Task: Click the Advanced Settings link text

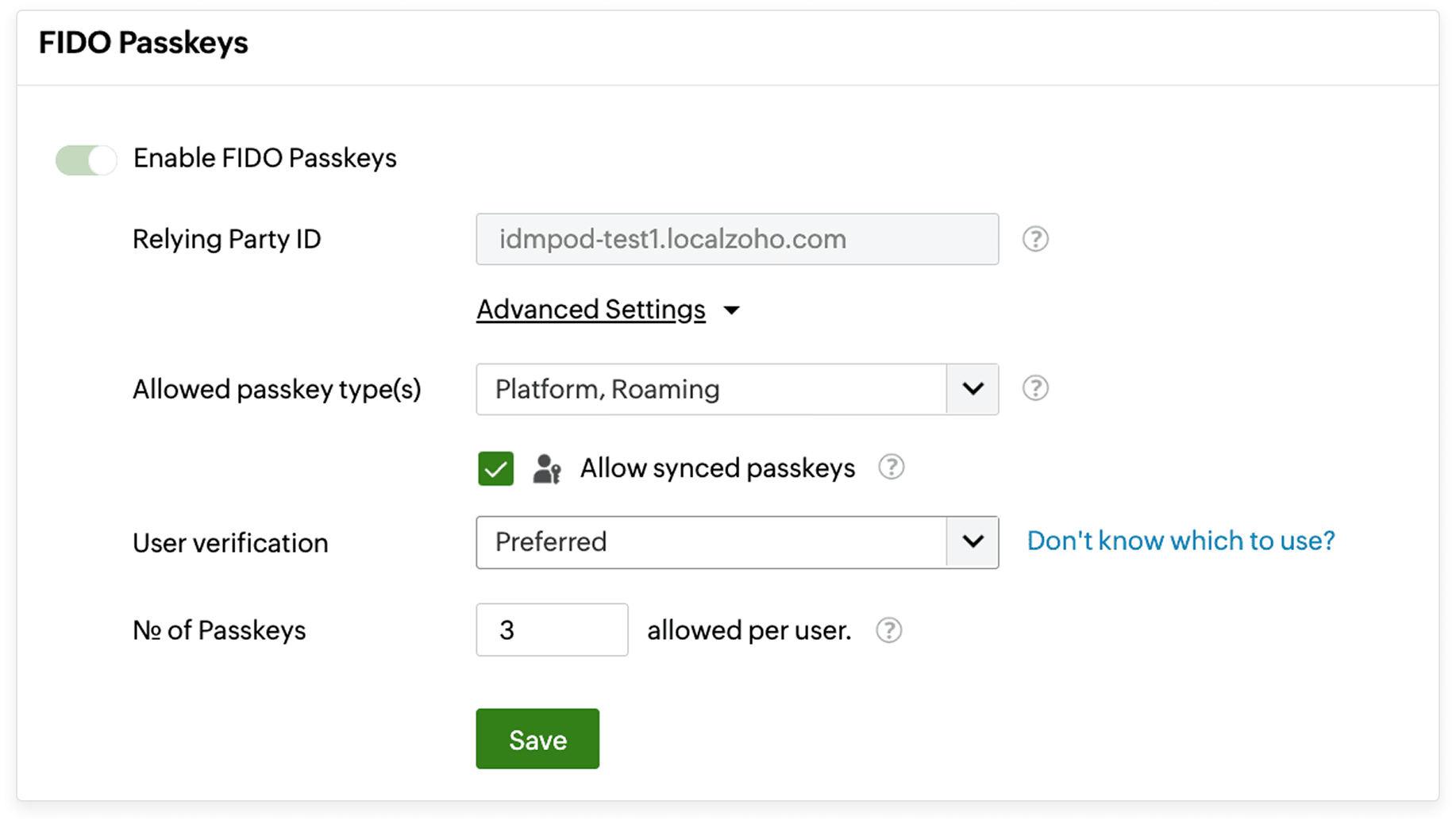Action: (x=591, y=310)
